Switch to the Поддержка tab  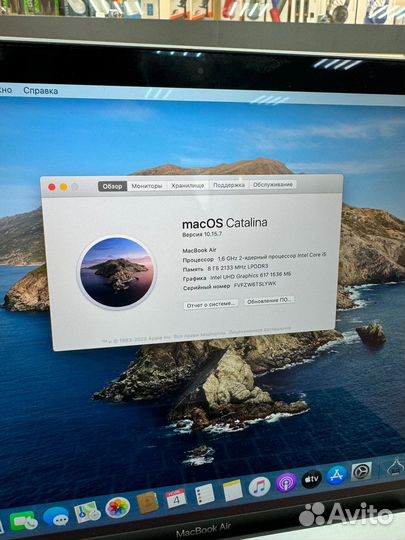point(229,185)
